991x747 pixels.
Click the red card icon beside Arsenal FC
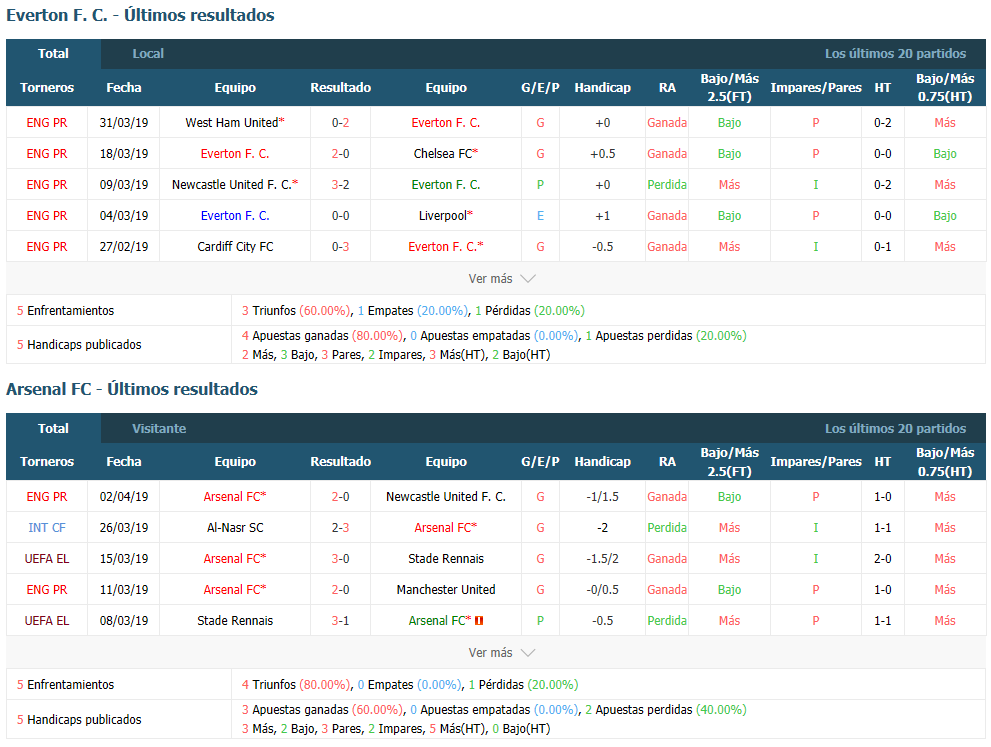pos(479,621)
